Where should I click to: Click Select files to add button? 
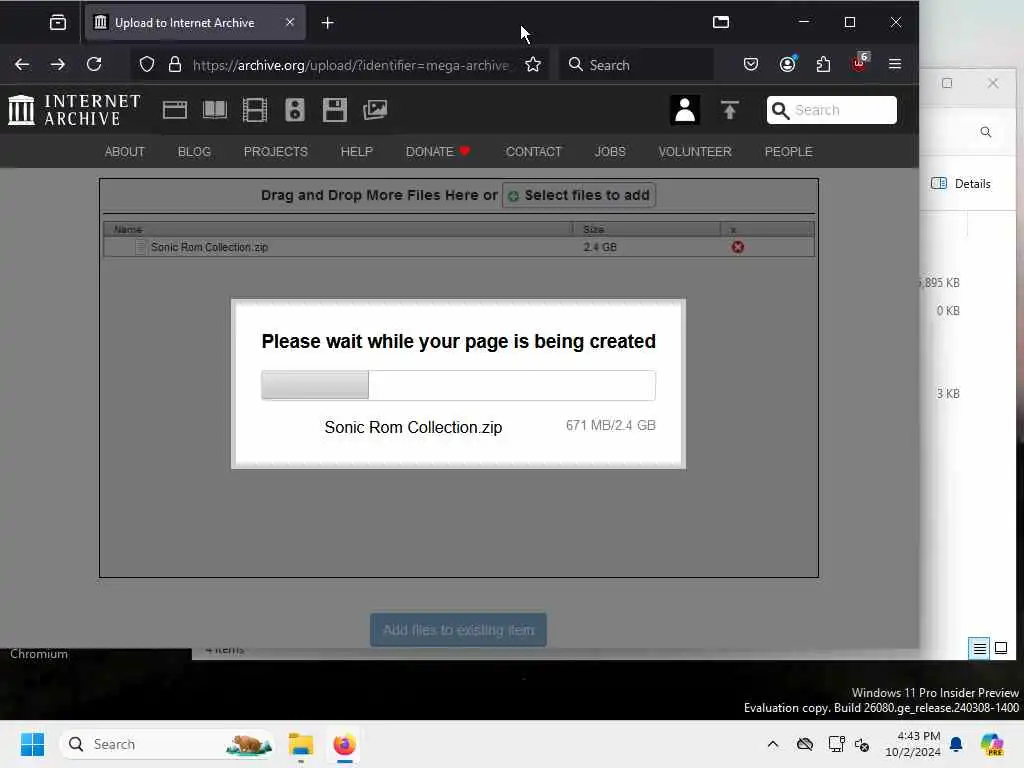coord(579,195)
